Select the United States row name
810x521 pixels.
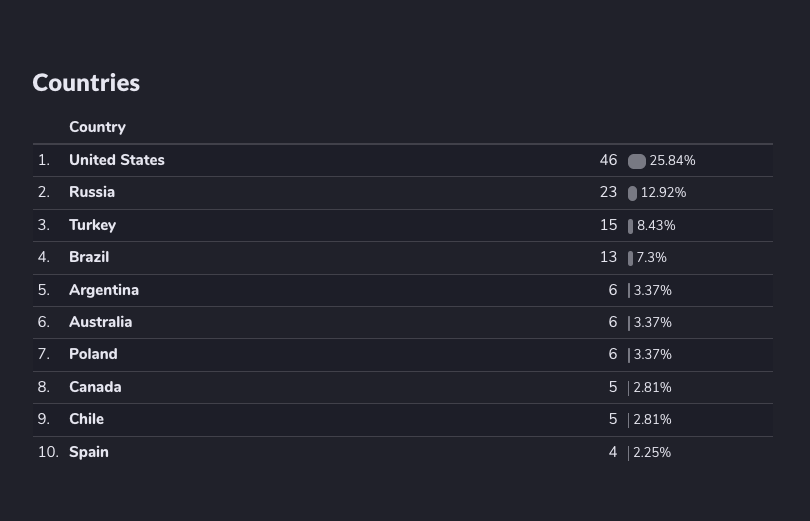click(x=116, y=160)
